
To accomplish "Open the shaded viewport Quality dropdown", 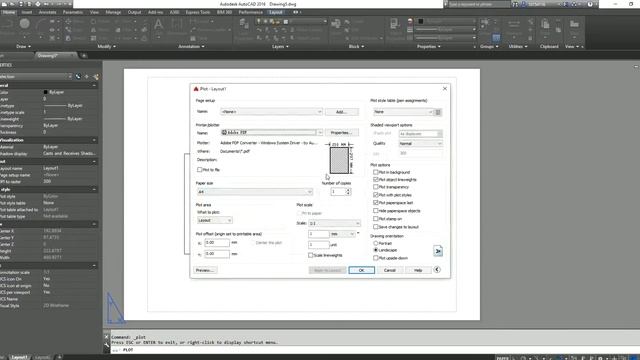I will tap(420, 144).
